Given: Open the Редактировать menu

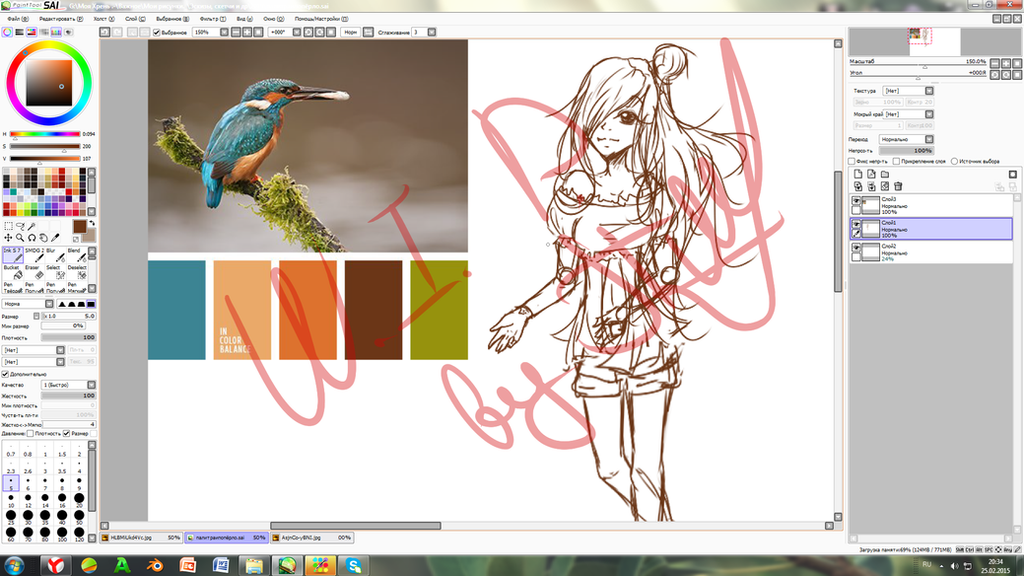Looking at the screenshot, I should (x=61, y=19).
